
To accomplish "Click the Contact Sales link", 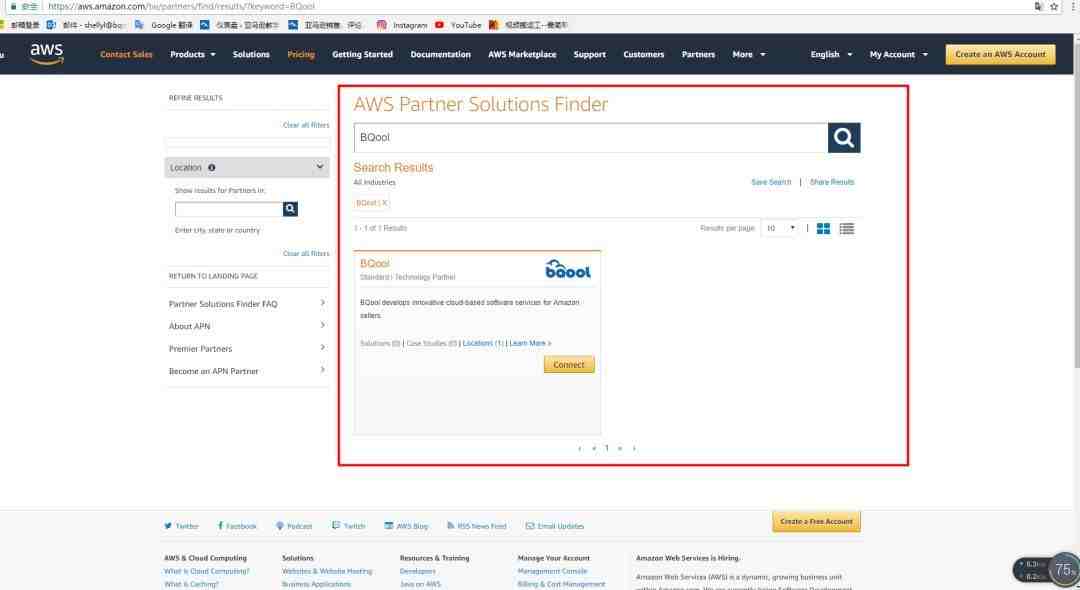I will (126, 54).
